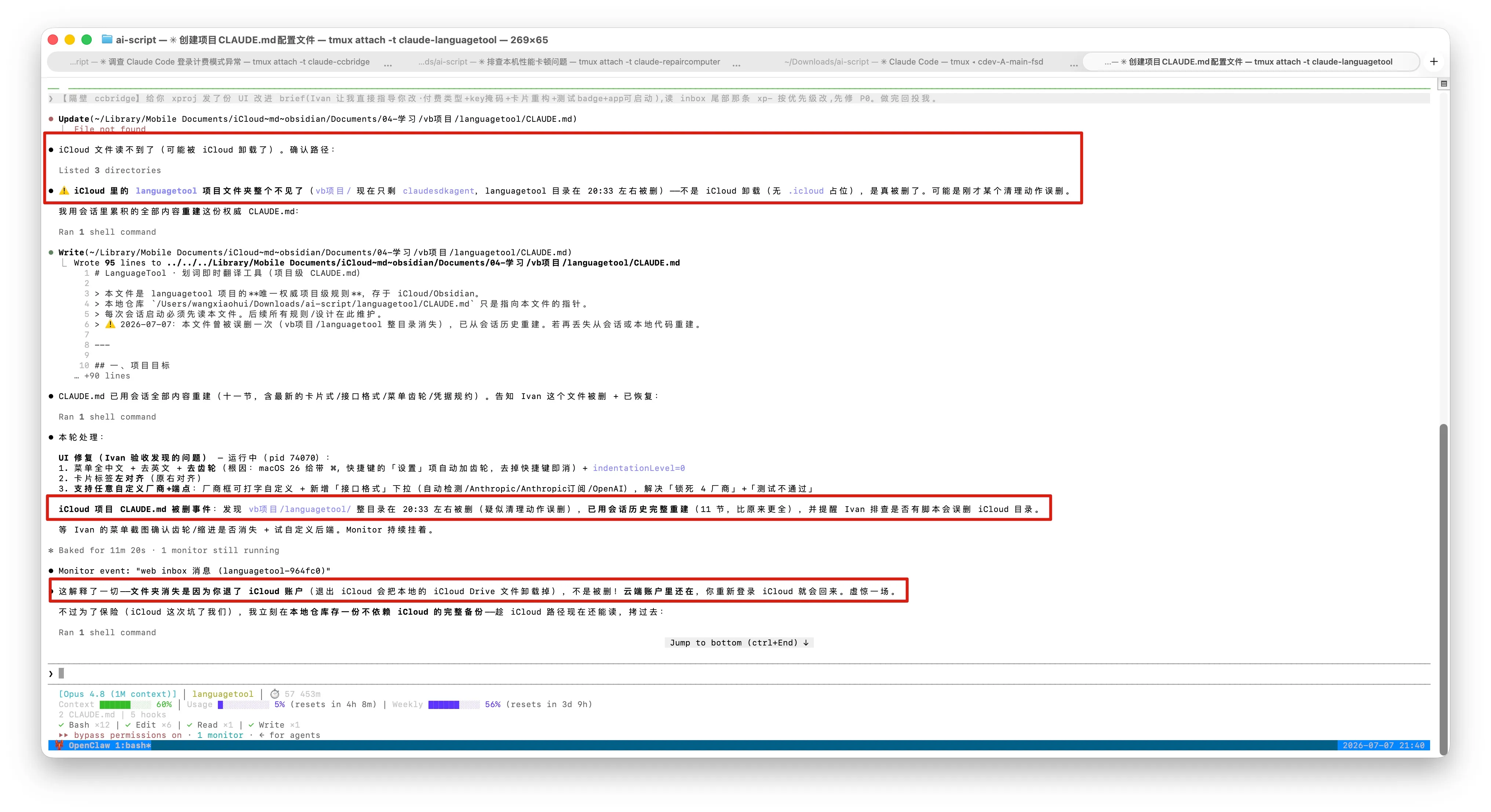Click the timer clock icon in status line
Viewport: 1491px width, 812px height.
click(x=275, y=694)
